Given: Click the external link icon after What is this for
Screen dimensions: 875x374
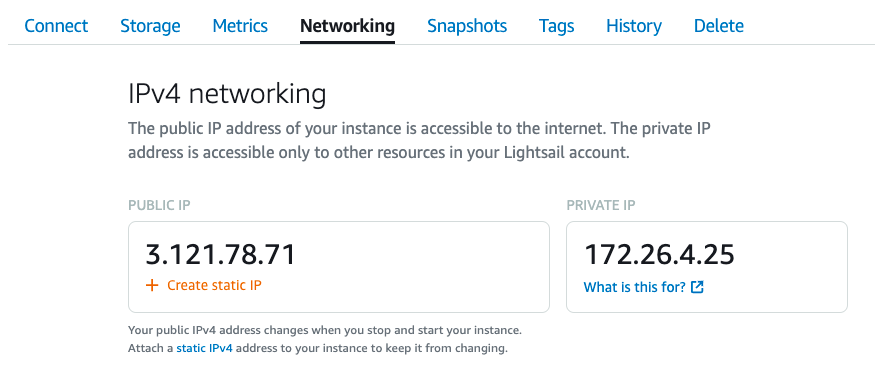Looking at the screenshot, I should [x=697, y=287].
